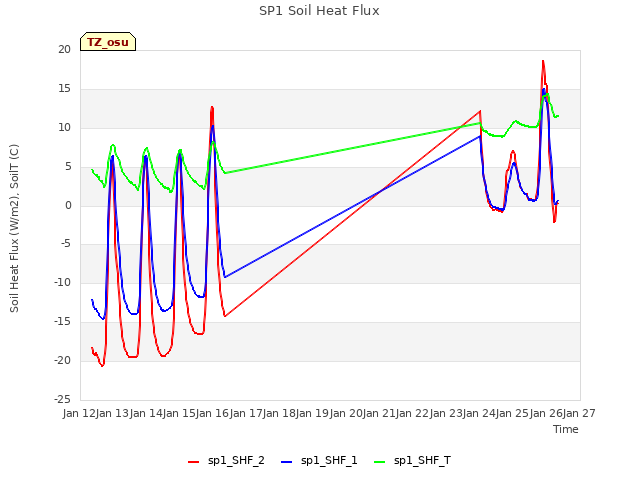Click the y-axis tick label -20
This screenshot has height=480, width=640.
point(62,360)
